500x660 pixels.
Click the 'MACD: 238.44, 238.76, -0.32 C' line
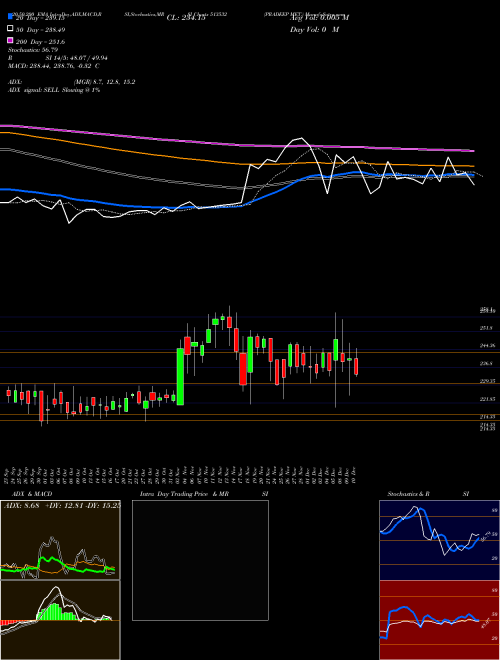(x=54, y=66)
